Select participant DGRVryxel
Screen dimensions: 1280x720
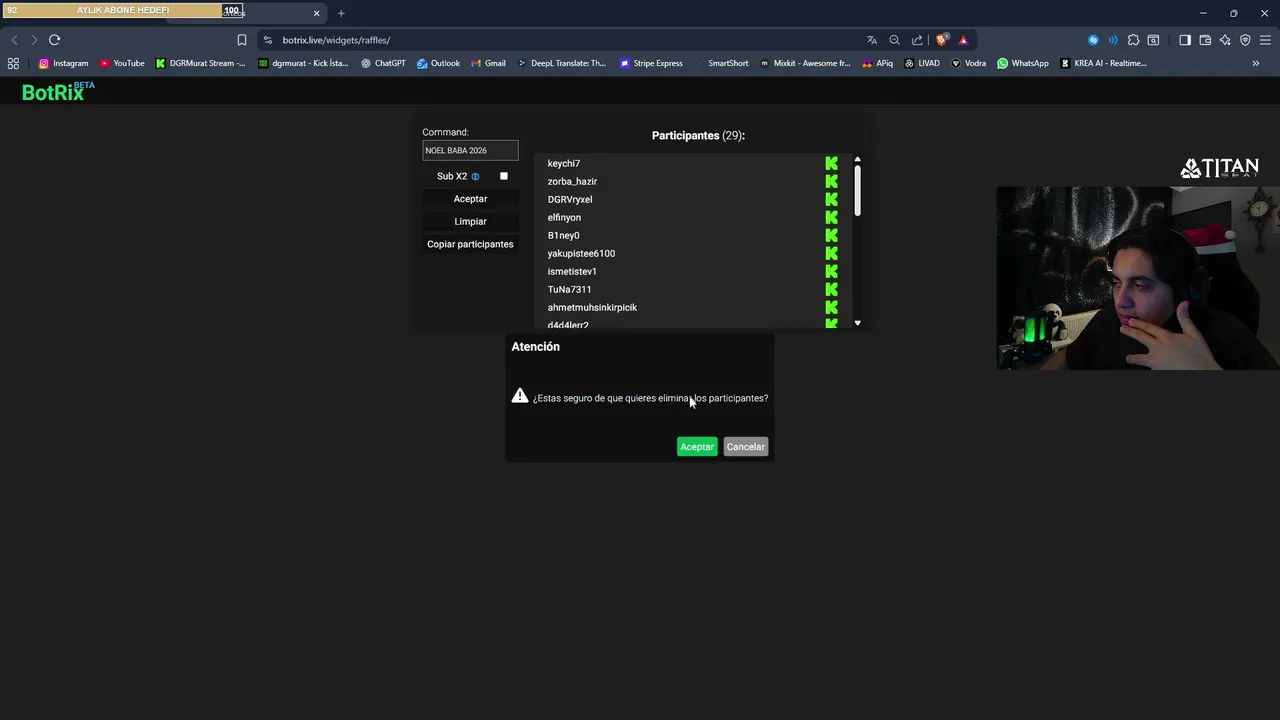[570, 200]
